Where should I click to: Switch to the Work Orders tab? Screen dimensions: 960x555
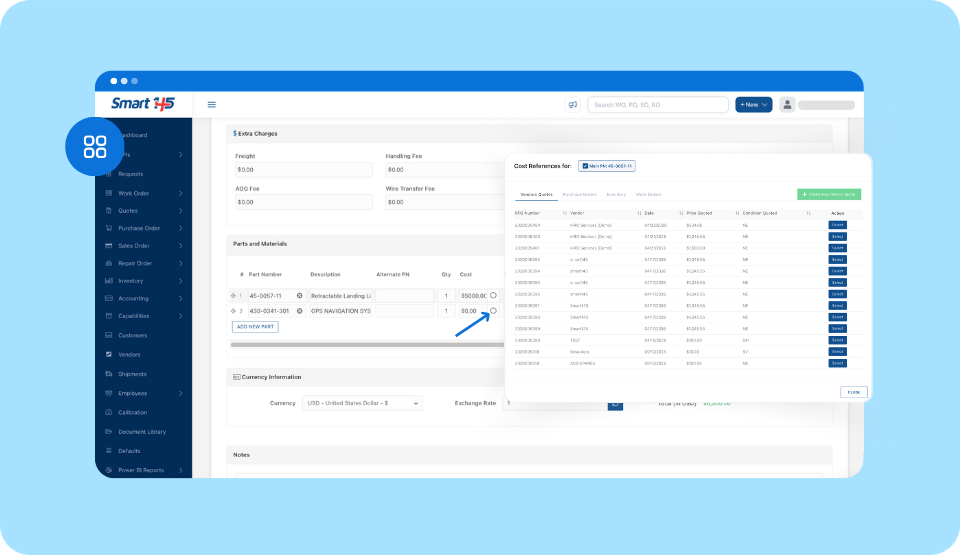click(648, 195)
